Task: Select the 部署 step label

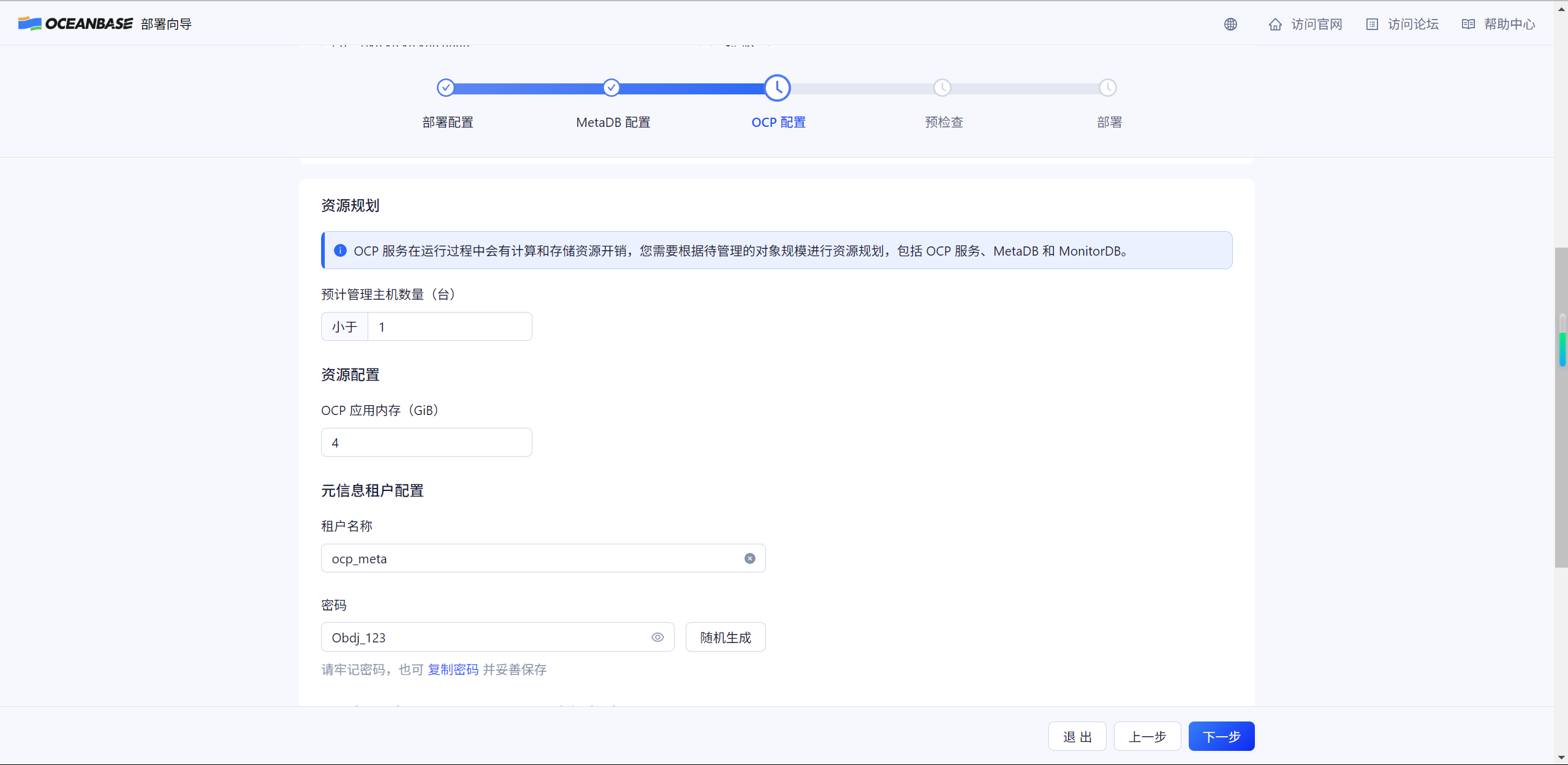Action: click(x=1109, y=122)
